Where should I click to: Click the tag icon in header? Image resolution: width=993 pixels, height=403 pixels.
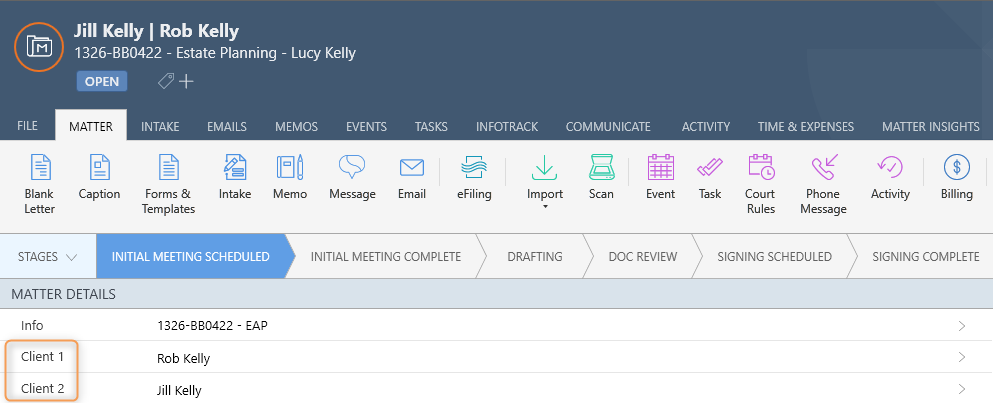coord(166,81)
